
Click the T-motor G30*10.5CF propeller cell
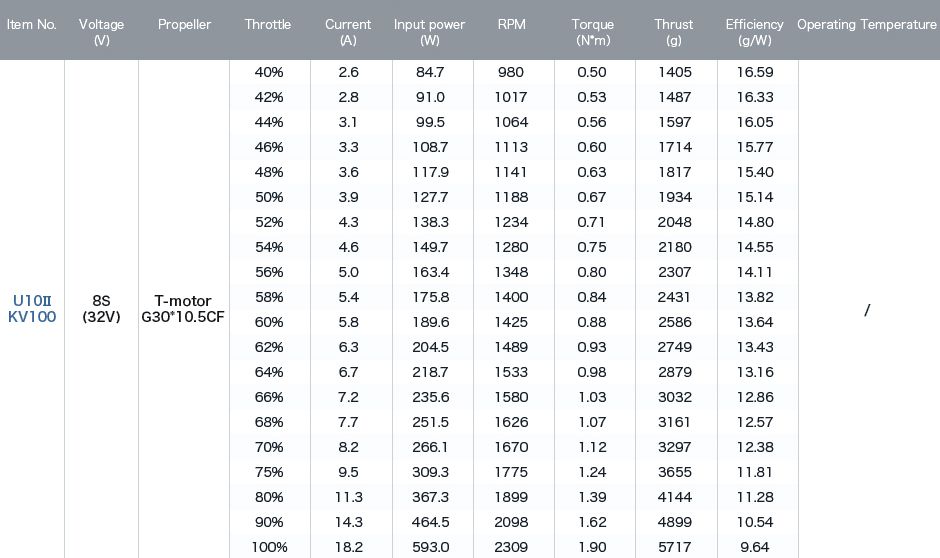(183, 309)
